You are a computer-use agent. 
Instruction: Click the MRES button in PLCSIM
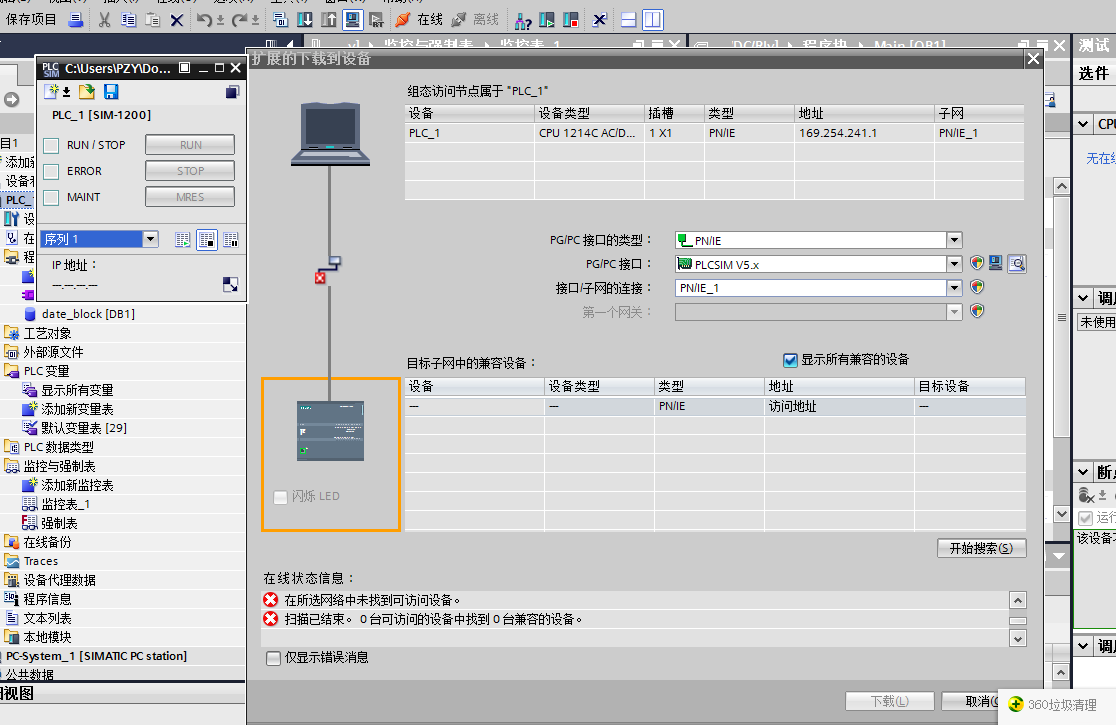click(190, 197)
